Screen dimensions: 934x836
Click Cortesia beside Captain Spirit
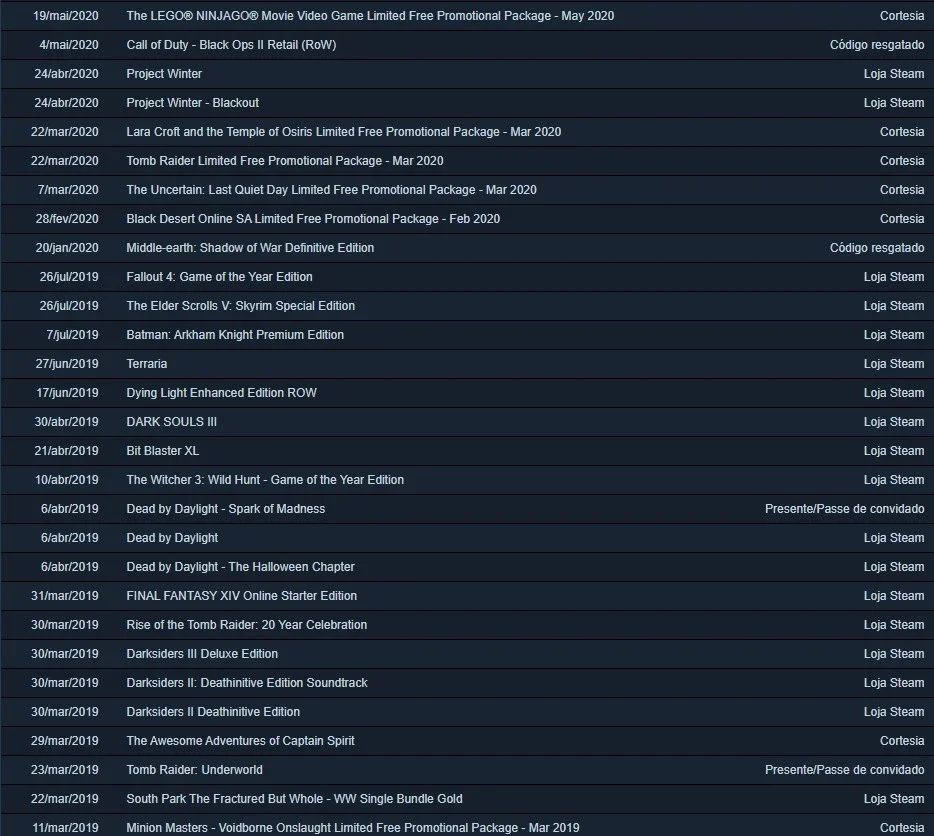902,741
